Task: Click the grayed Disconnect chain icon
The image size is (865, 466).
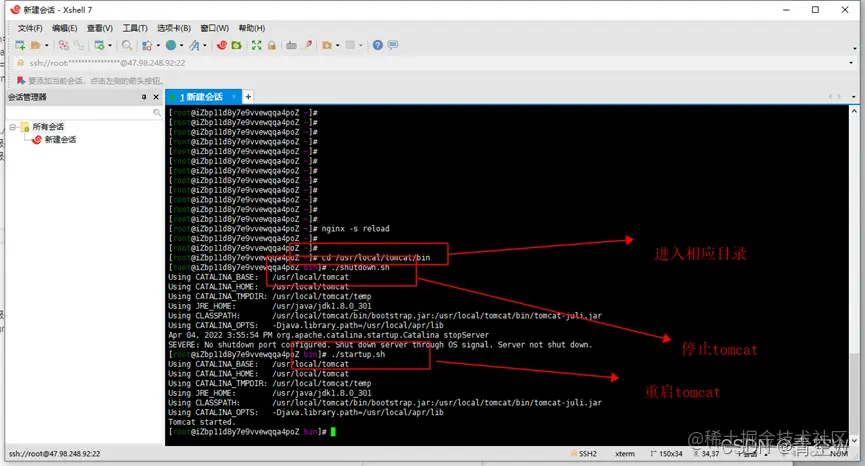Action: [79, 45]
